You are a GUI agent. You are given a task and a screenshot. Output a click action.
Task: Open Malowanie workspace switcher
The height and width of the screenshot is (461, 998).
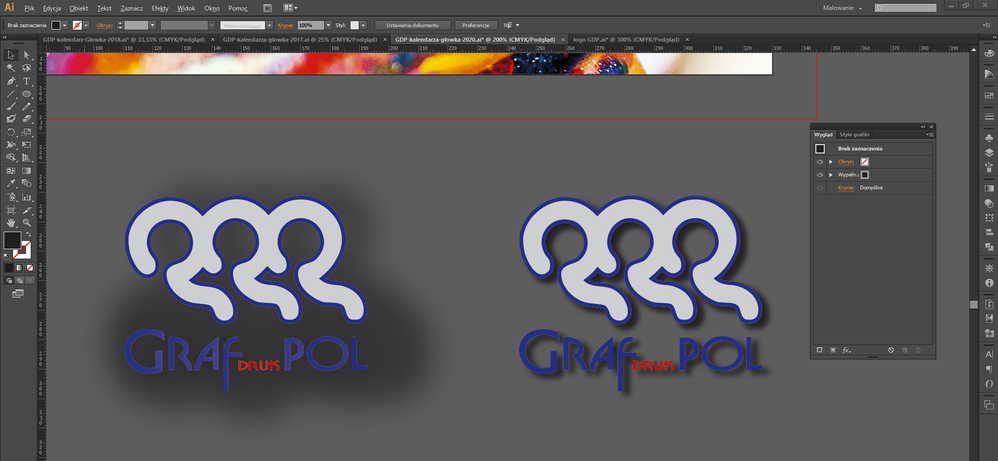click(x=842, y=8)
